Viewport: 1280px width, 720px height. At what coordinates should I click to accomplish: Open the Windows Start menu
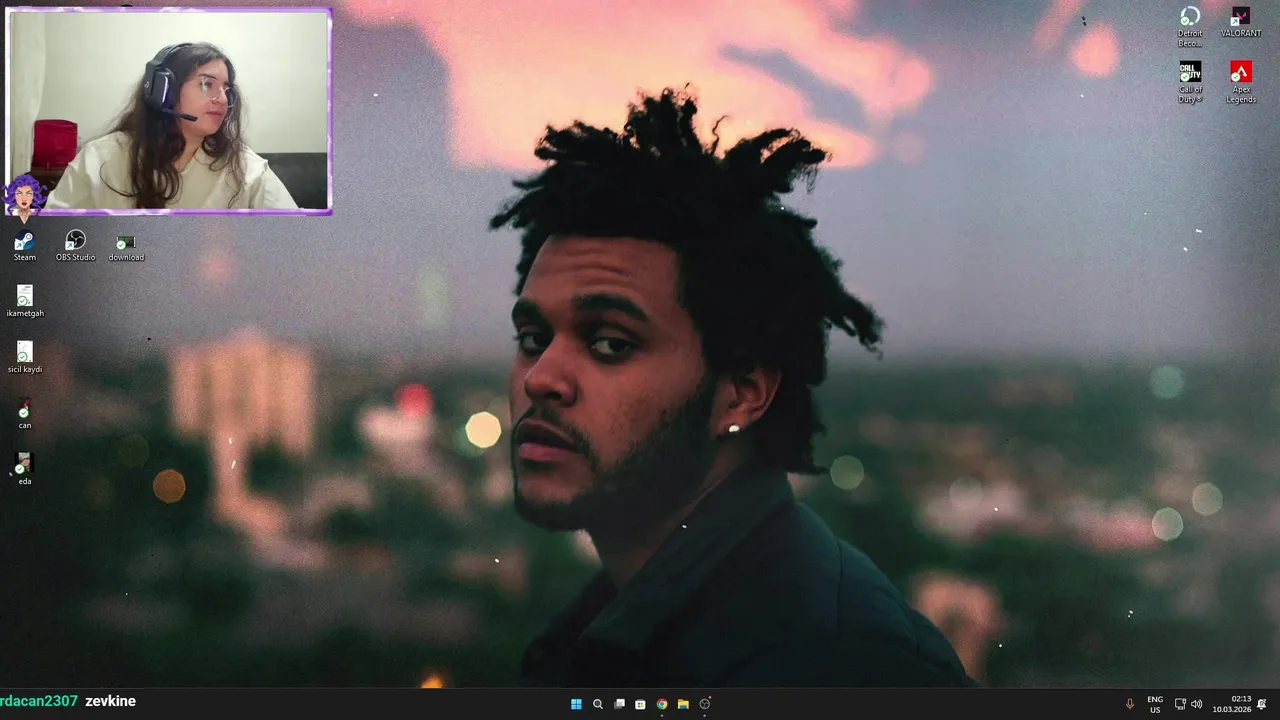coord(576,704)
